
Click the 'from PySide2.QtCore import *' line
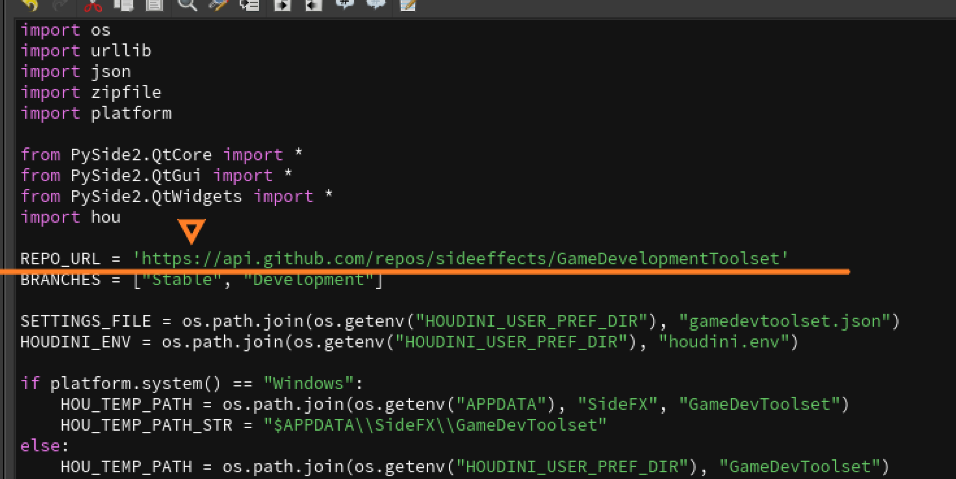pyautogui.click(x=162, y=155)
